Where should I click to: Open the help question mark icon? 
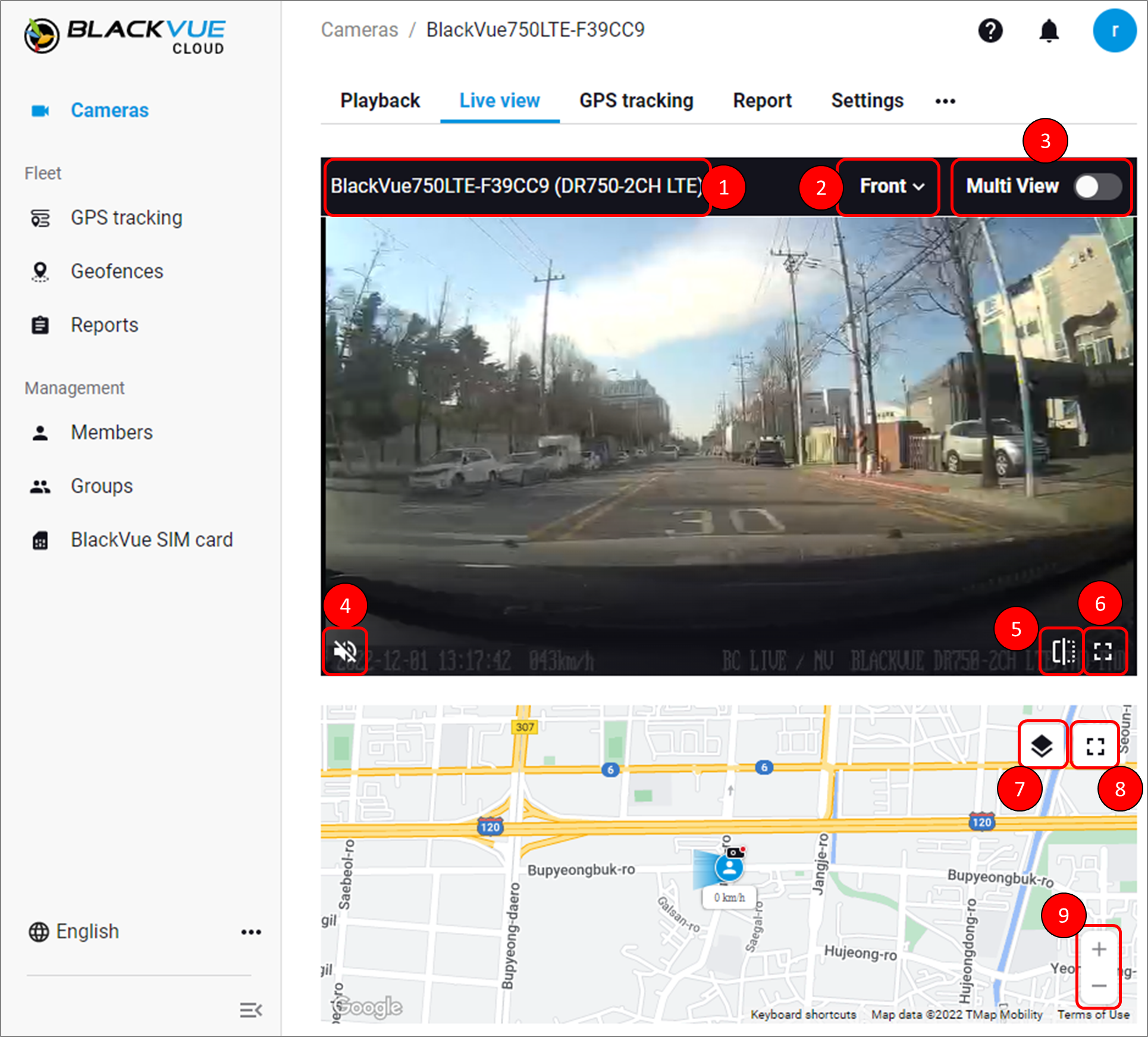tap(990, 30)
